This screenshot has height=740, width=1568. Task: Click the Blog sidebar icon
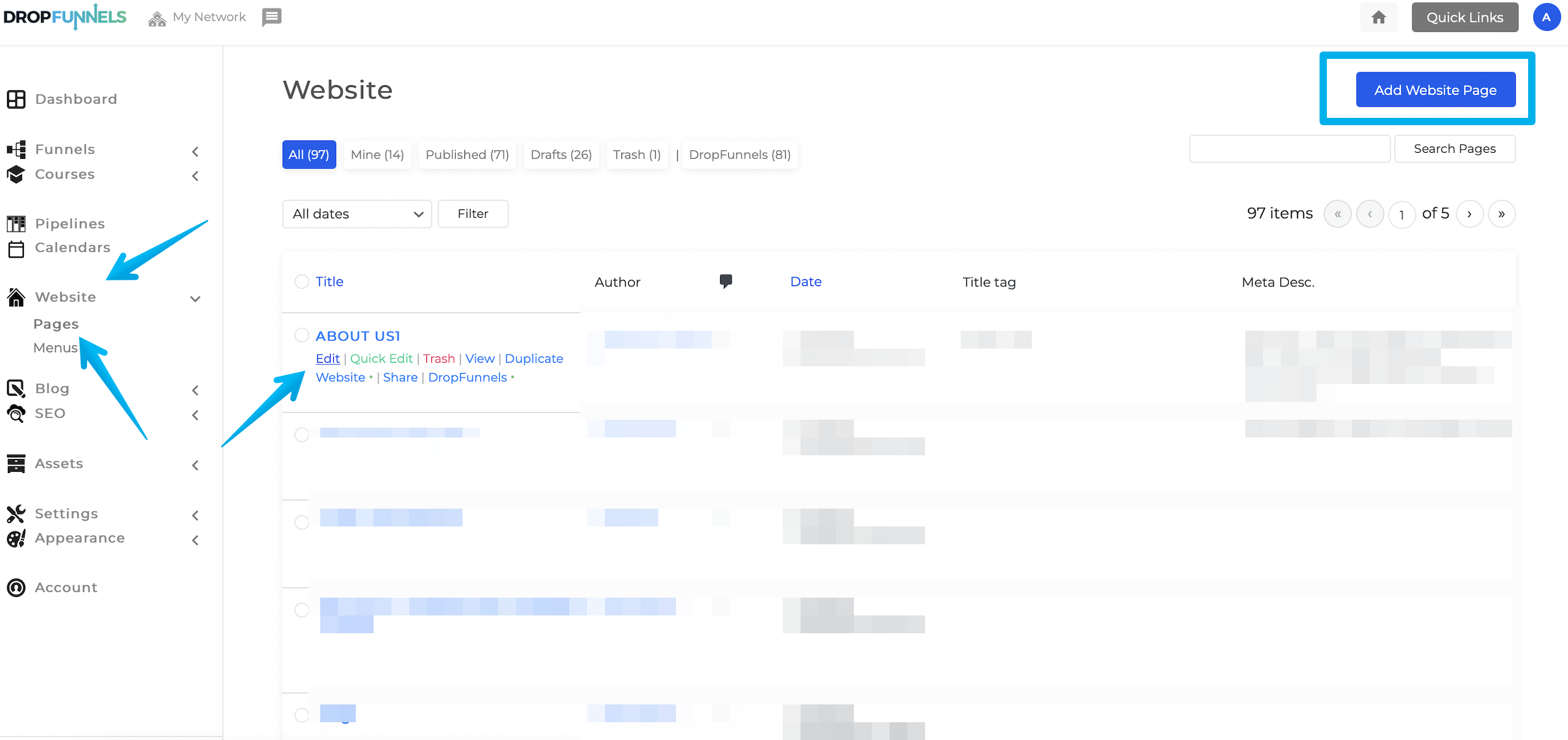(x=16, y=388)
